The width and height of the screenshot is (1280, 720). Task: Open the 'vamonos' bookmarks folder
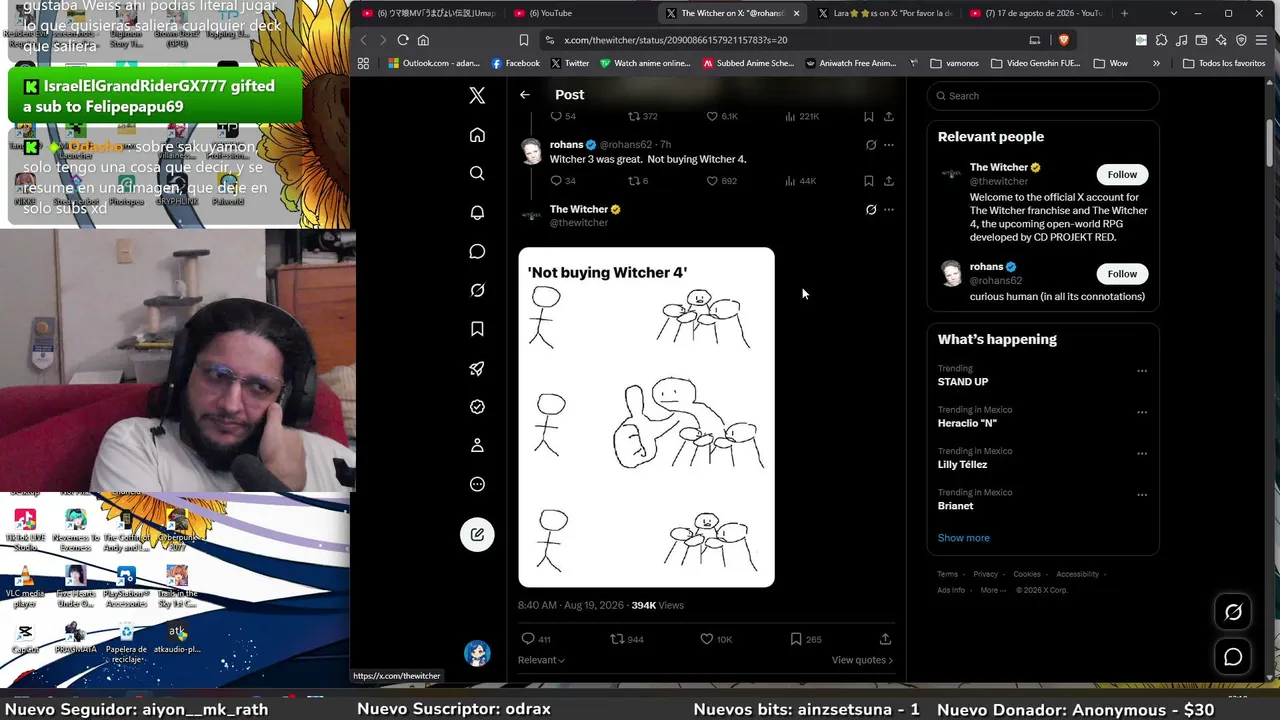(955, 63)
